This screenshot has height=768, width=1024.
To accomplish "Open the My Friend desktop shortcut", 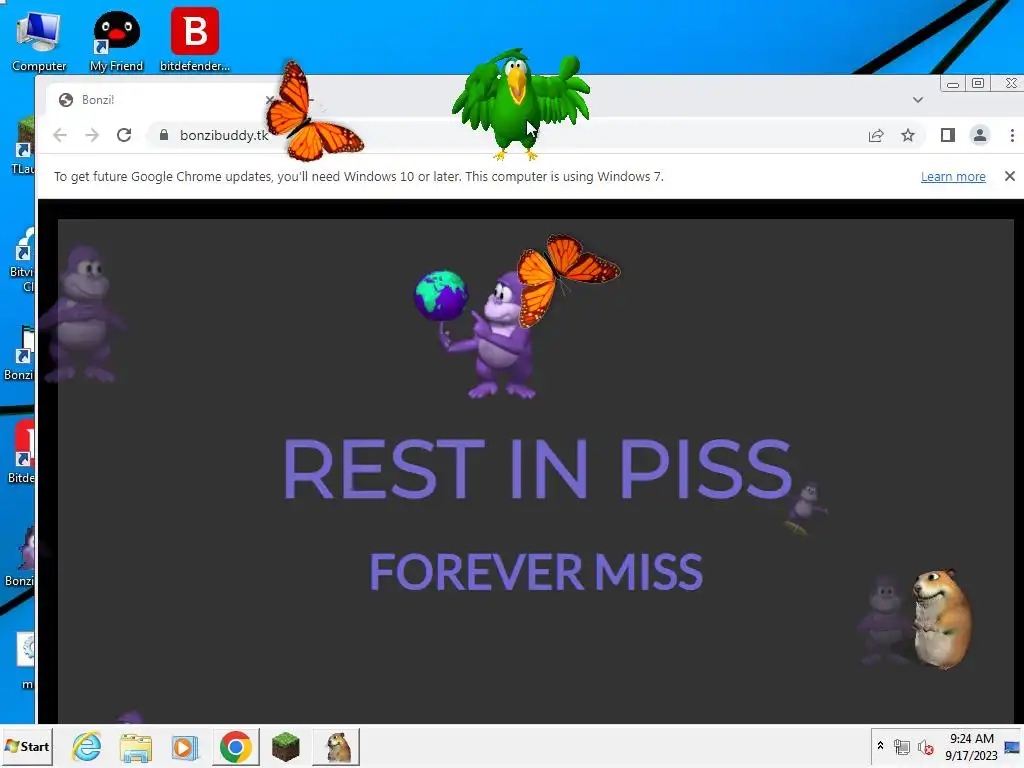I will (x=116, y=40).
